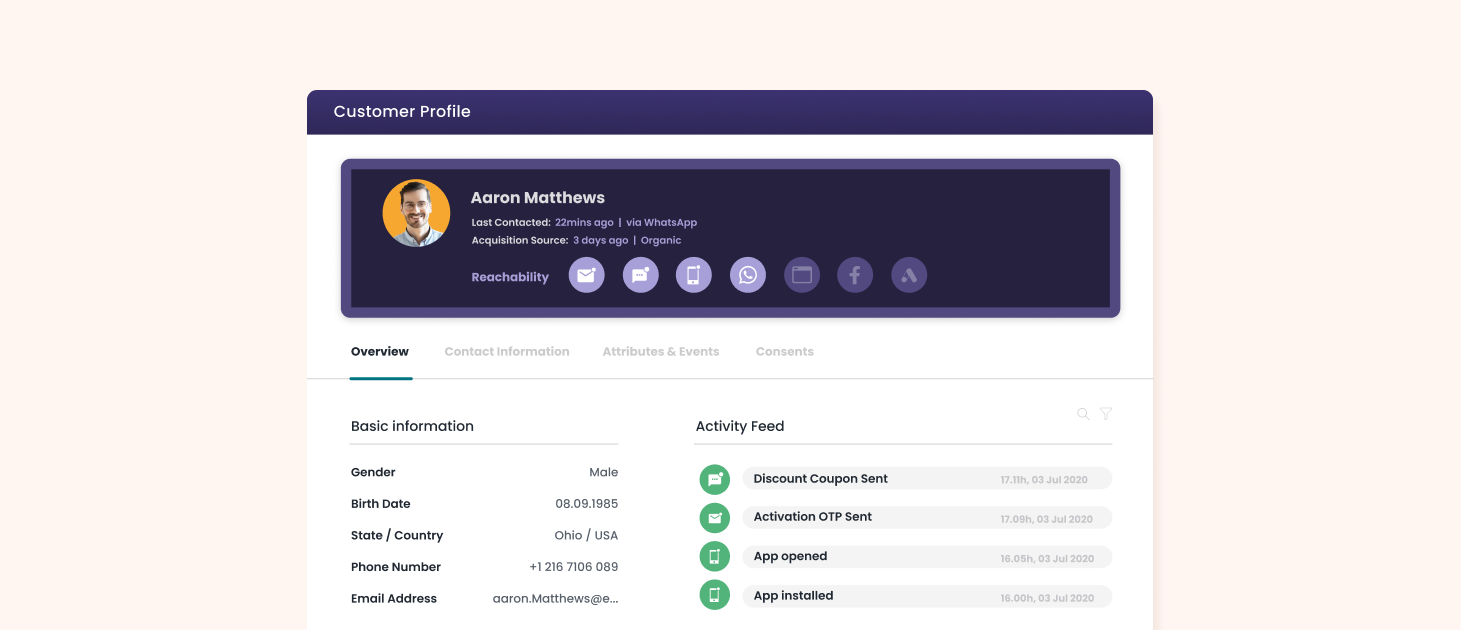Viewport: 1461px width, 630px height.
Task: Click the email reachability icon
Action: (x=587, y=275)
